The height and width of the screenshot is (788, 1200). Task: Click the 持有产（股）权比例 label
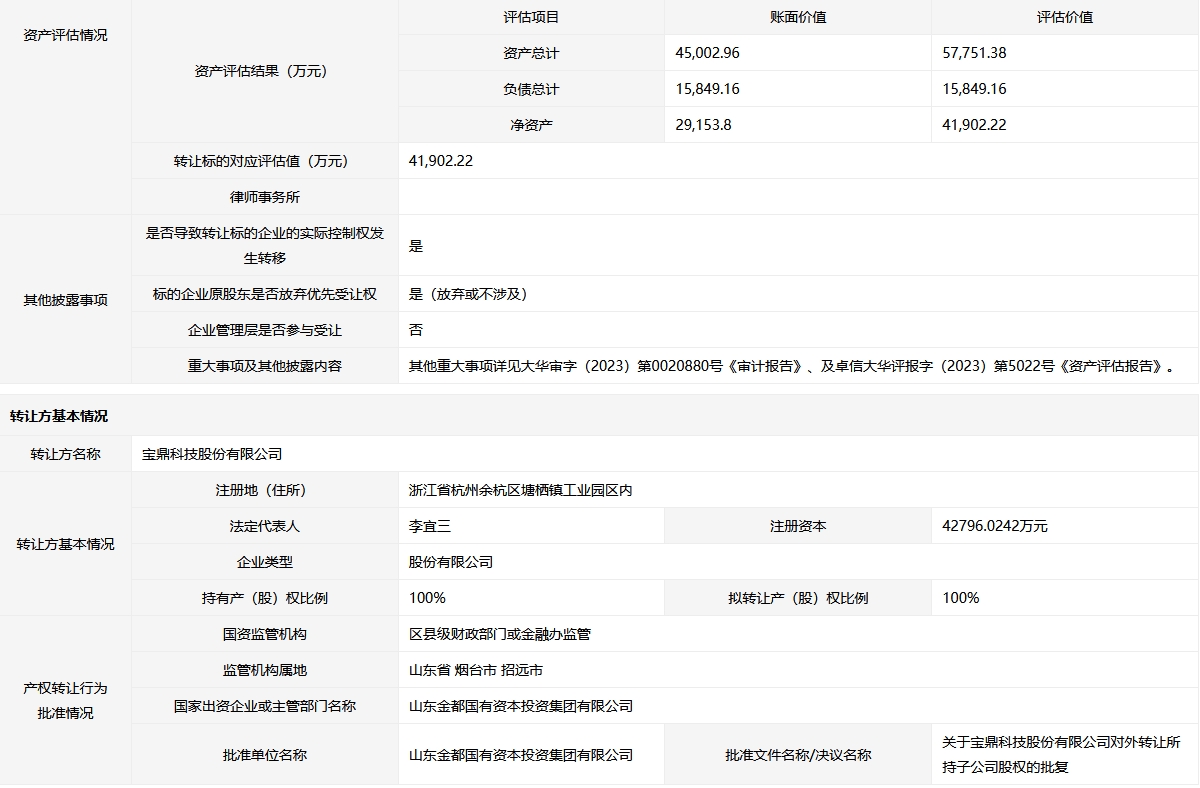pyautogui.click(x=265, y=598)
